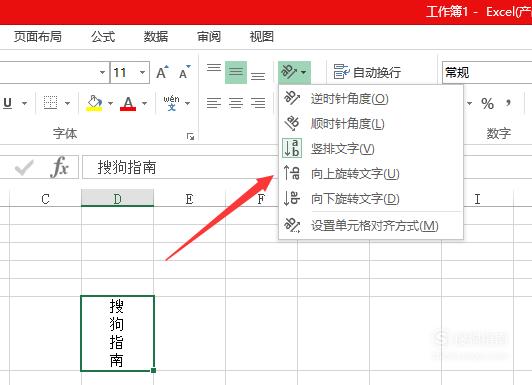Click the wrap text icon 自动换行
Screen dimensions: 532x385
click(367, 72)
